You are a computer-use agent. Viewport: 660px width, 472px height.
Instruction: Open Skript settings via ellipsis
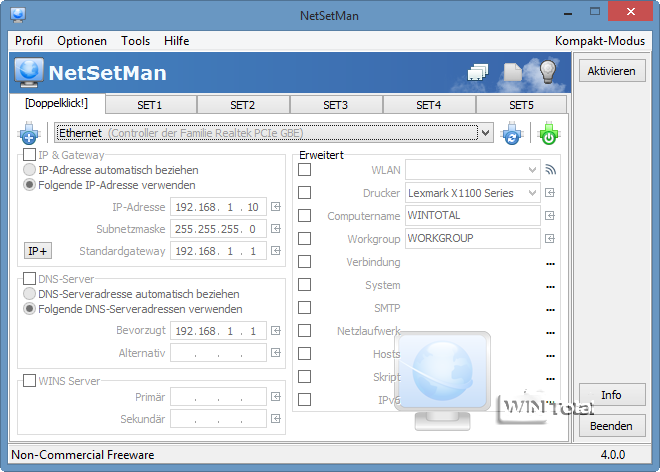click(550, 379)
